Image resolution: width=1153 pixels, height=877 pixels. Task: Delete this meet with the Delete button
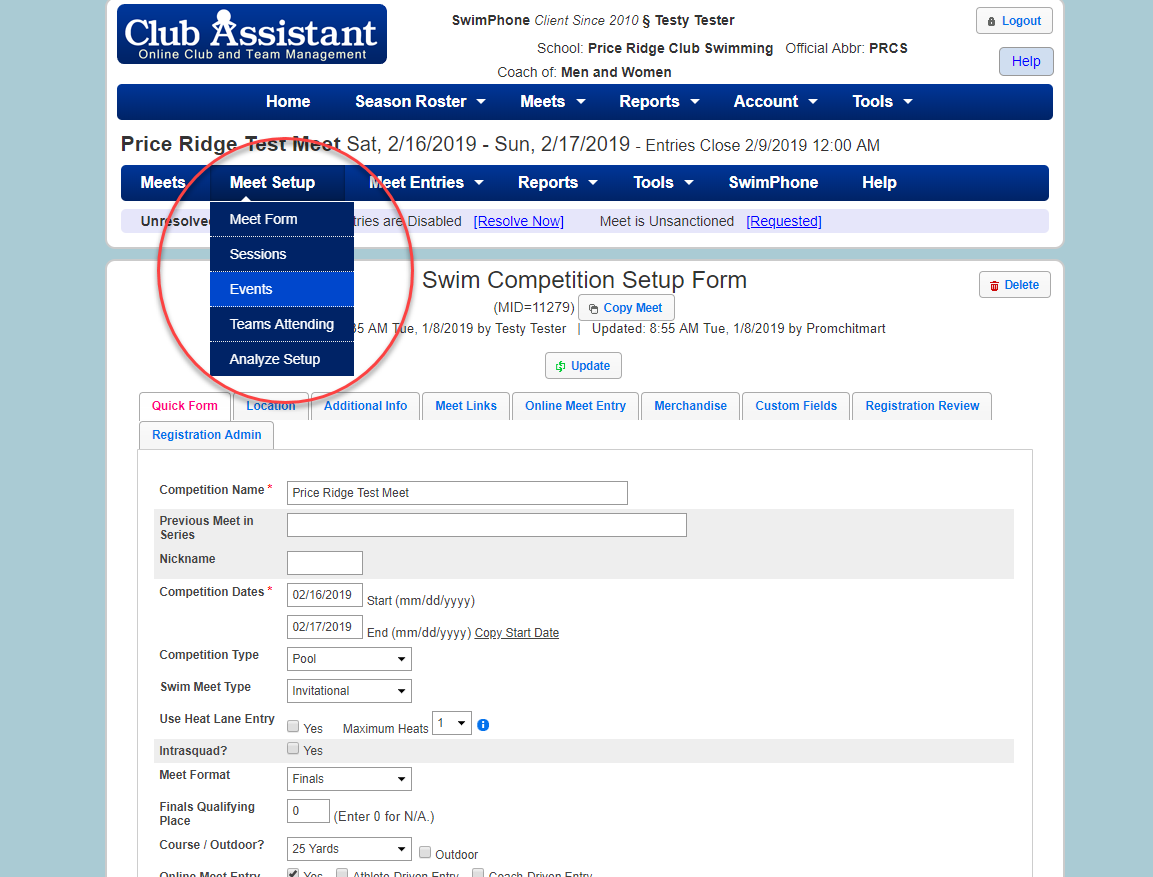[x=1015, y=284]
